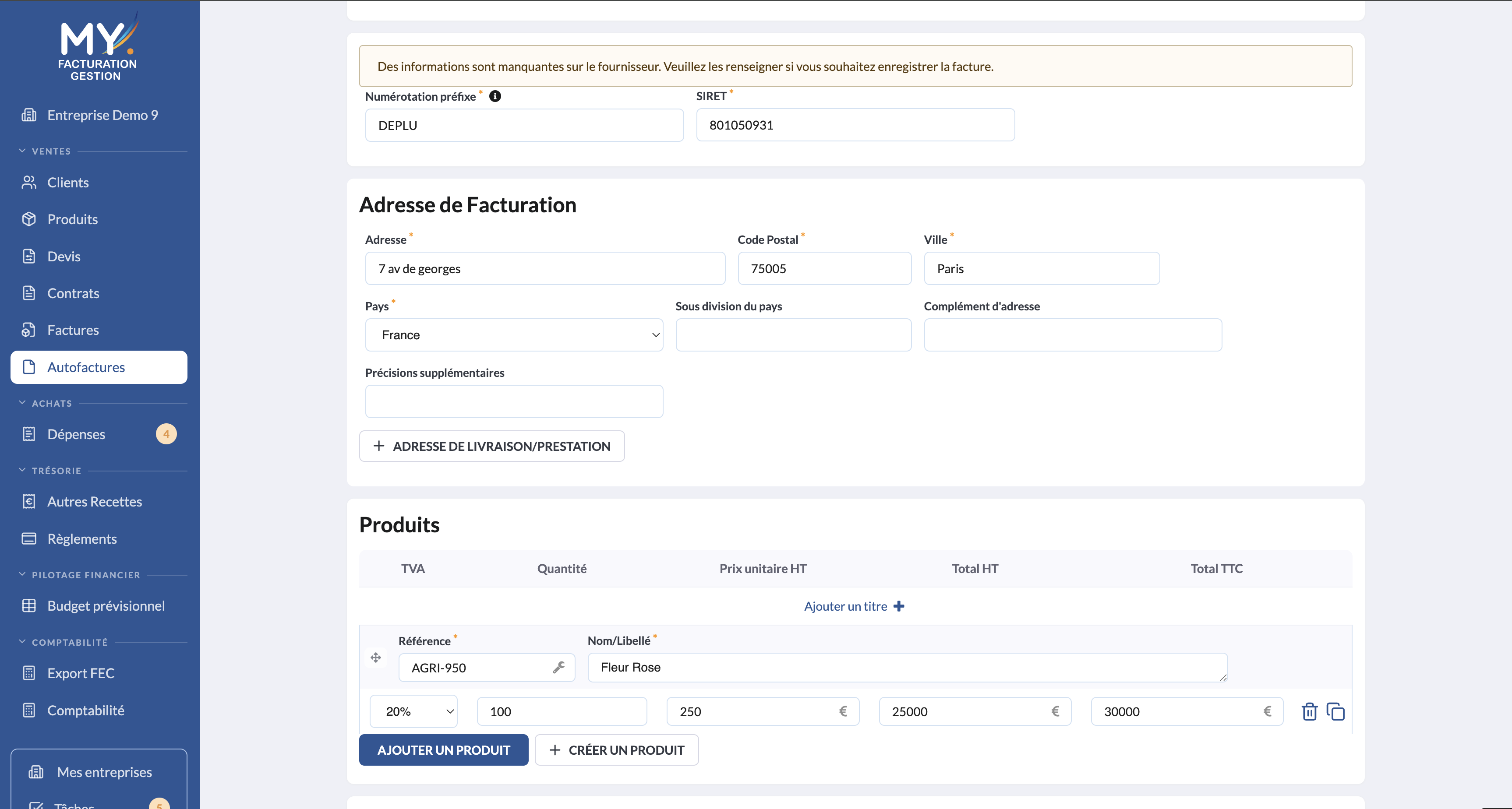Click the Prix unitaire HT field 250
Screen dimensions: 1512x809
pyautogui.click(x=763, y=712)
